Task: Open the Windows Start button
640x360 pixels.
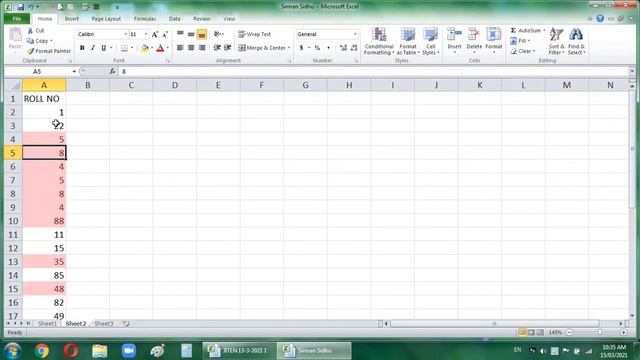Action: point(13,351)
